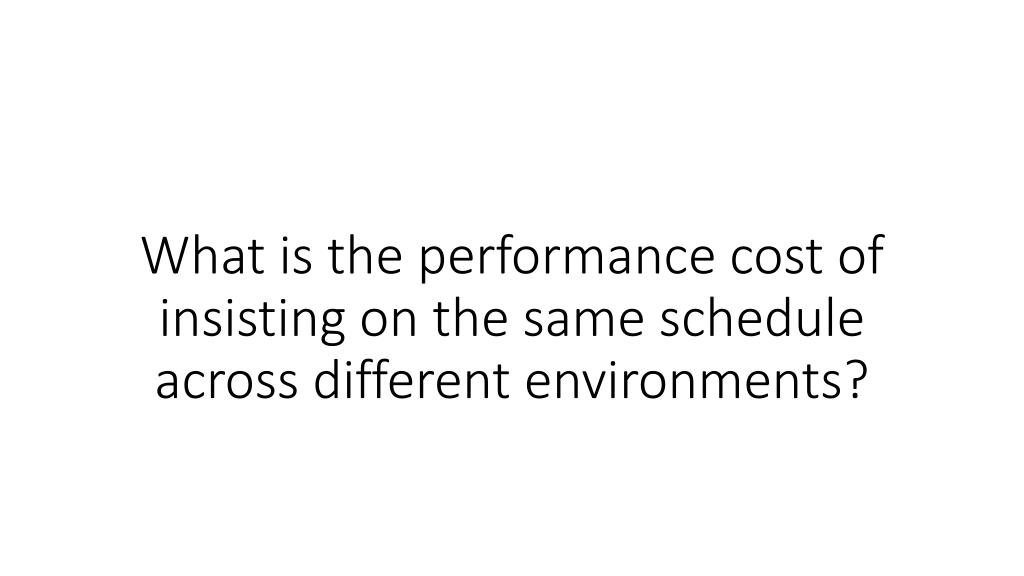1024x576 pixels.
Task: Click the word 'schedule'
Action: pyautogui.click(x=762, y=318)
